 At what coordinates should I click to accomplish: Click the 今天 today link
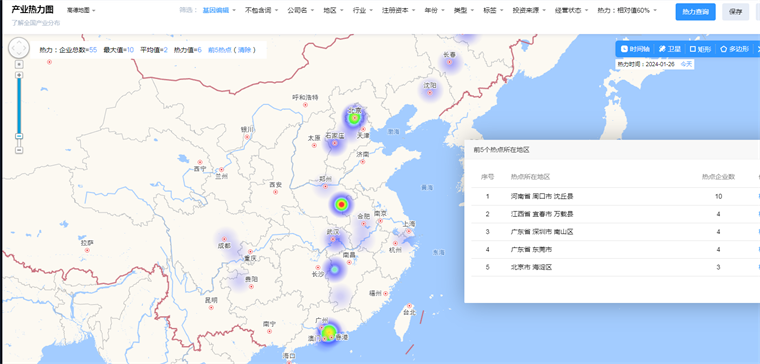(x=686, y=63)
